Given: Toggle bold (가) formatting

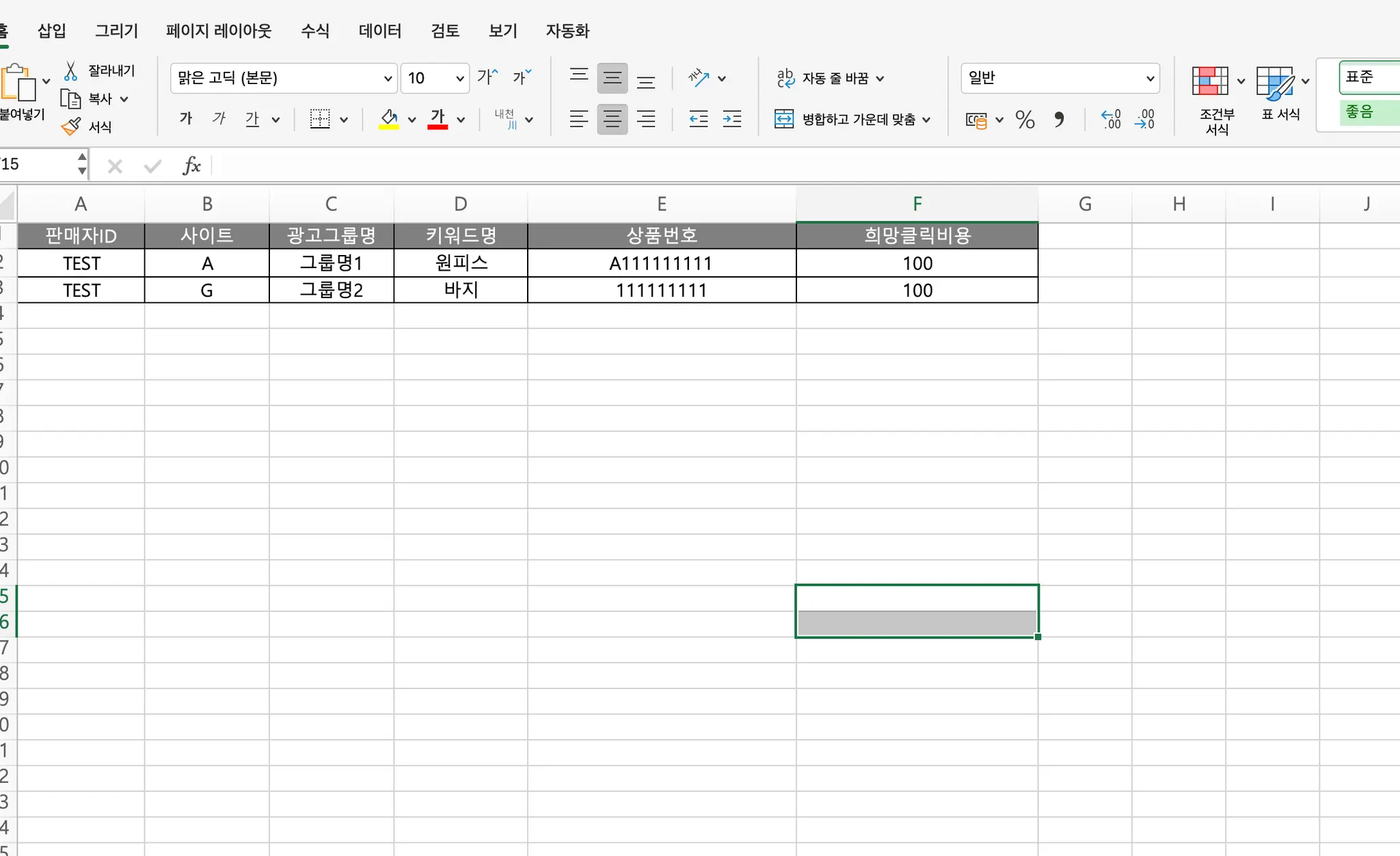Looking at the screenshot, I should pyautogui.click(x=186, y=119).
